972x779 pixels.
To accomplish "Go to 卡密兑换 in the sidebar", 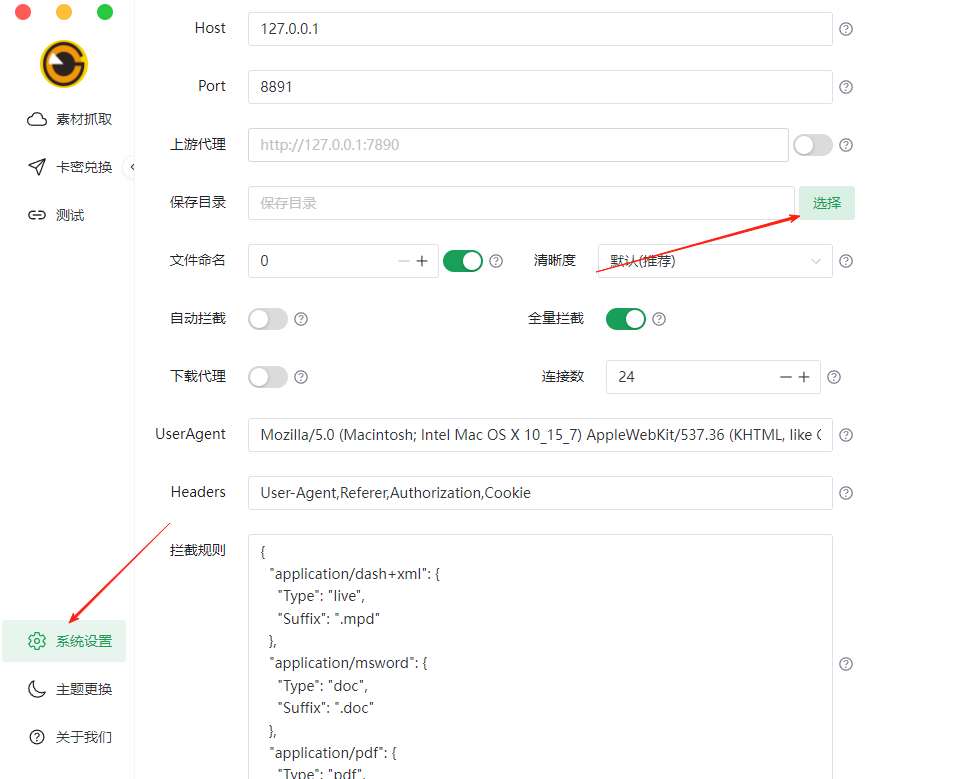I will (70, 167).
